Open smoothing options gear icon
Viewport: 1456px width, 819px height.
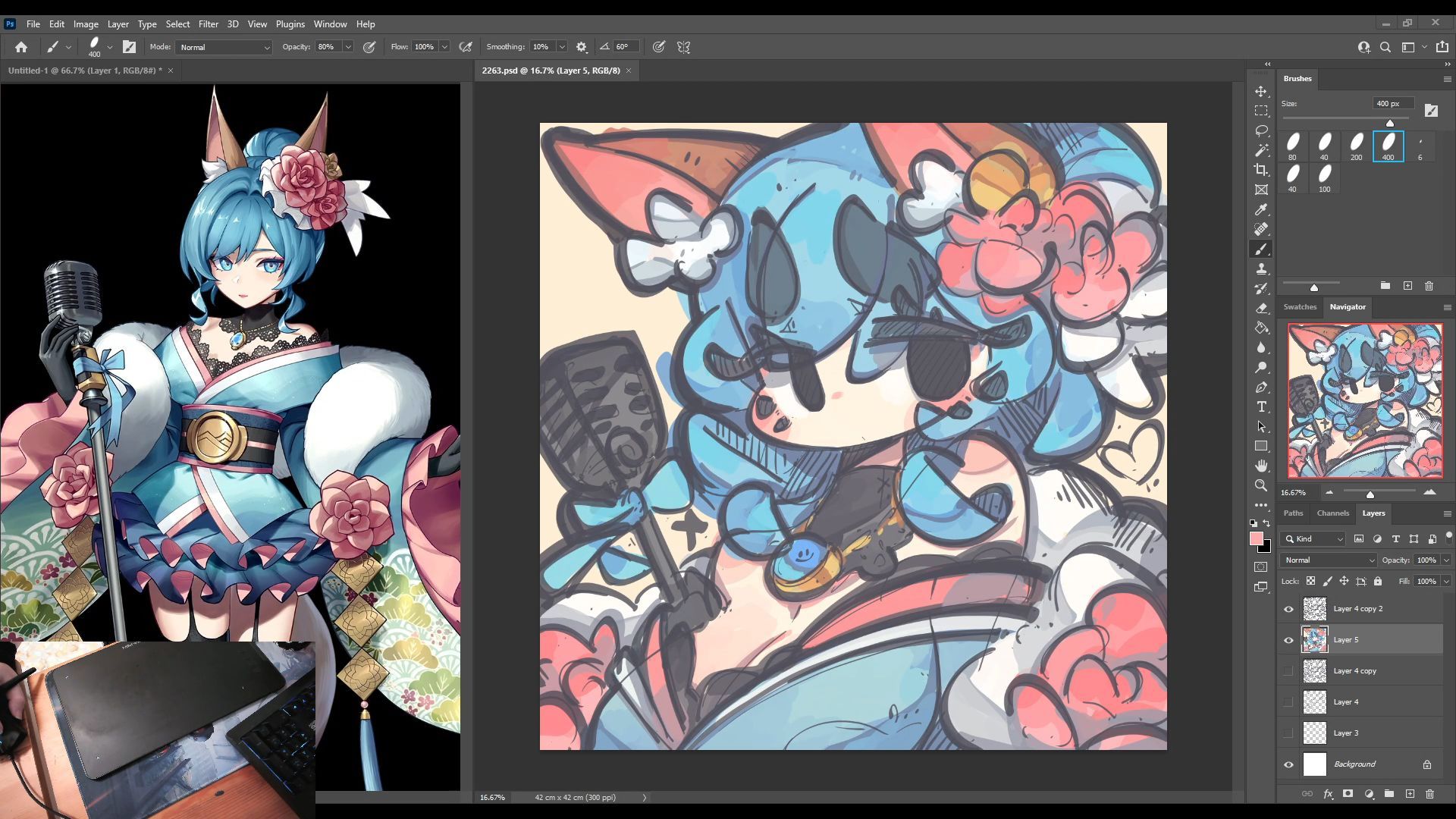(582, 47)
